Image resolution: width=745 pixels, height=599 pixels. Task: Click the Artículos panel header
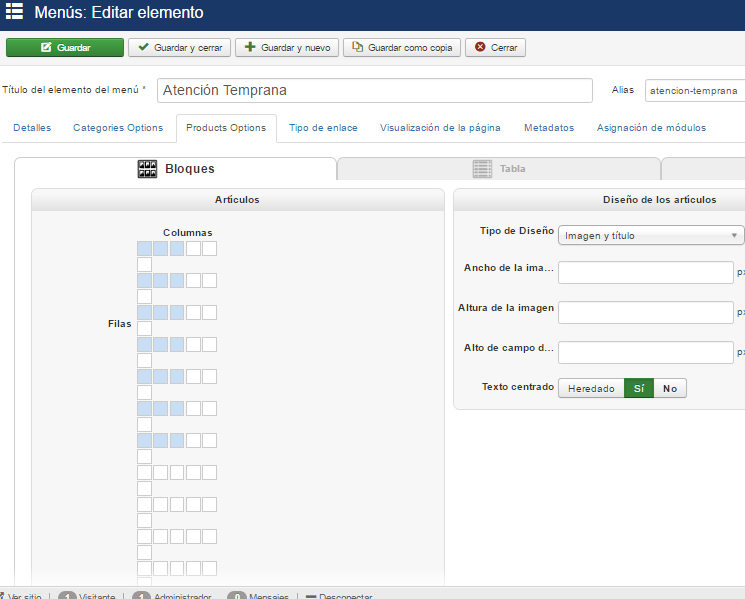click(x=238, y=200)
